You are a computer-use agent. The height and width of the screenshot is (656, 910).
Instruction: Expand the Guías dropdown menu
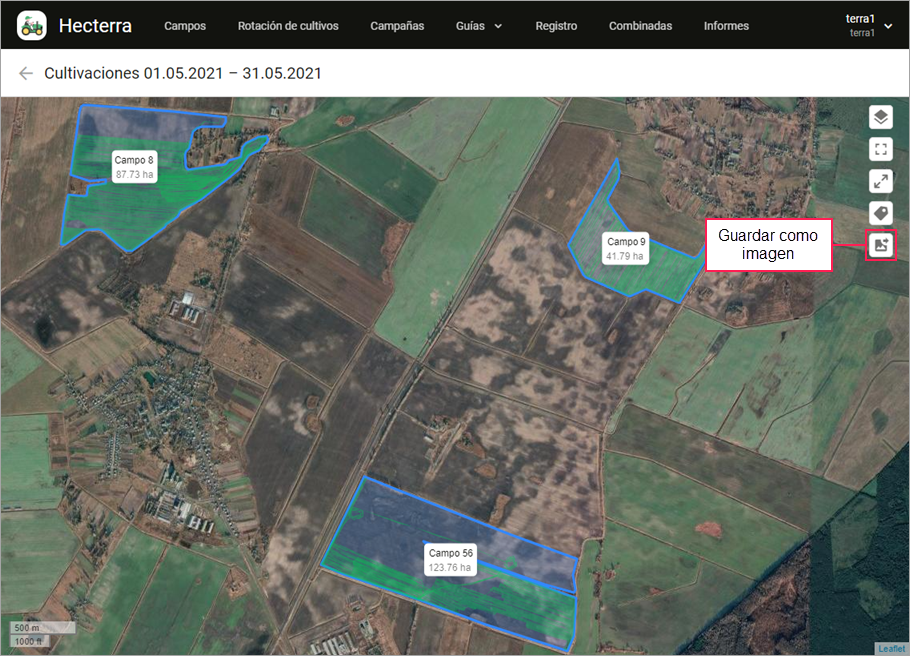(x=479, y=26)
